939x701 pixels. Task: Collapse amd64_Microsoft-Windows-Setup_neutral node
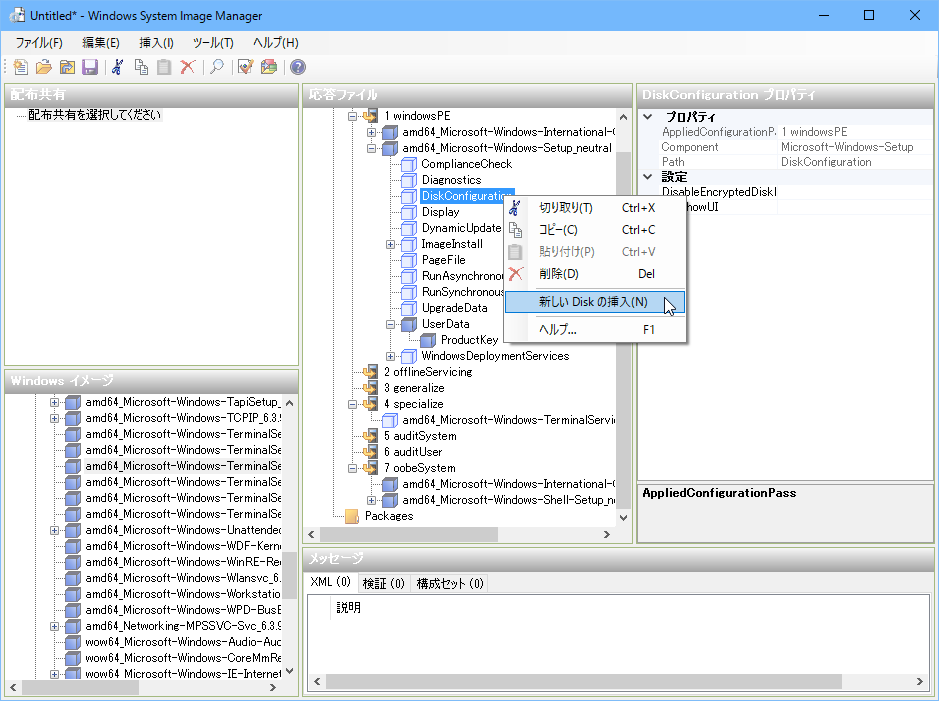point(371,148)
